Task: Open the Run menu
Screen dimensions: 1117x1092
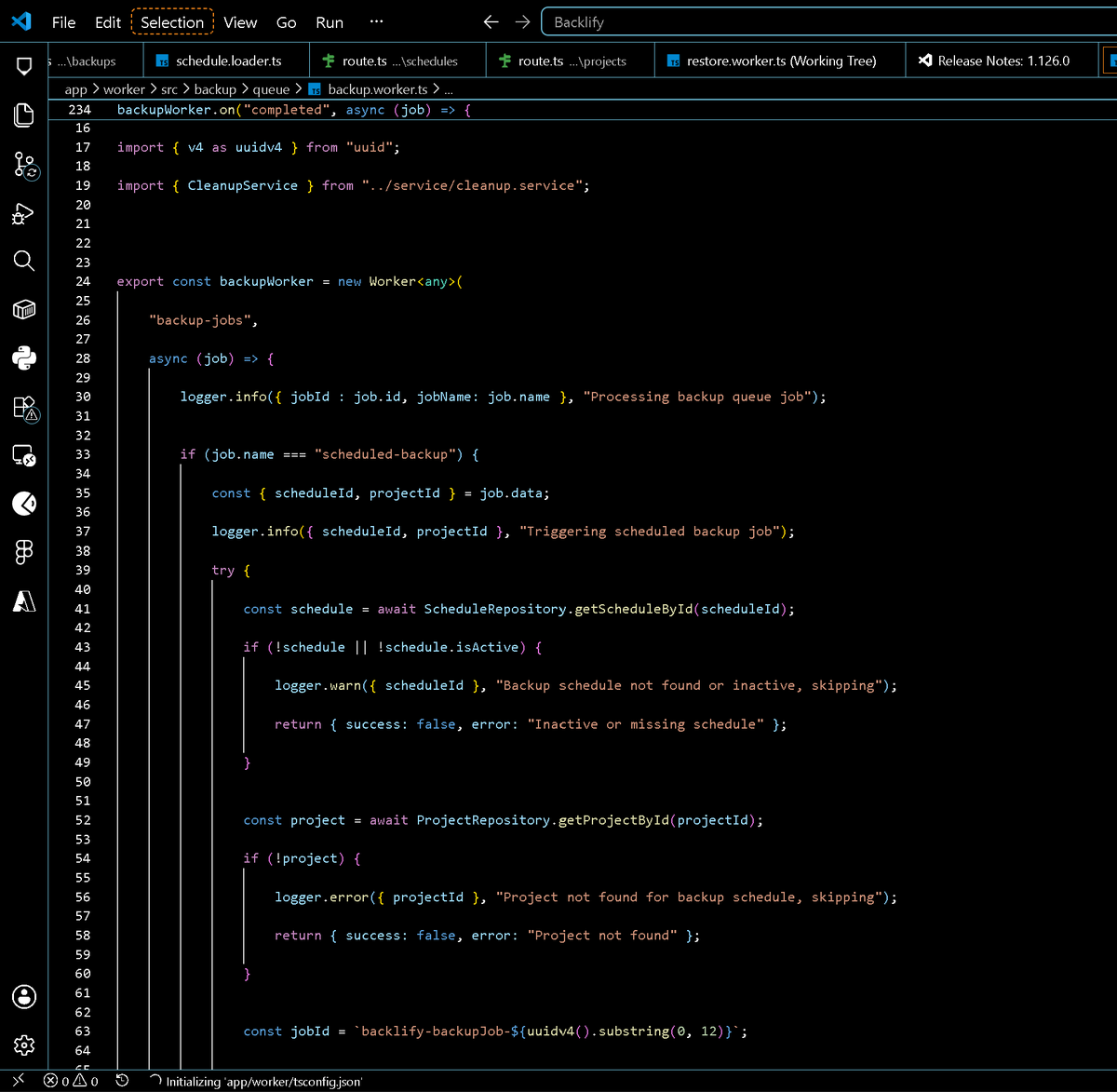Action: pos(330,22)
